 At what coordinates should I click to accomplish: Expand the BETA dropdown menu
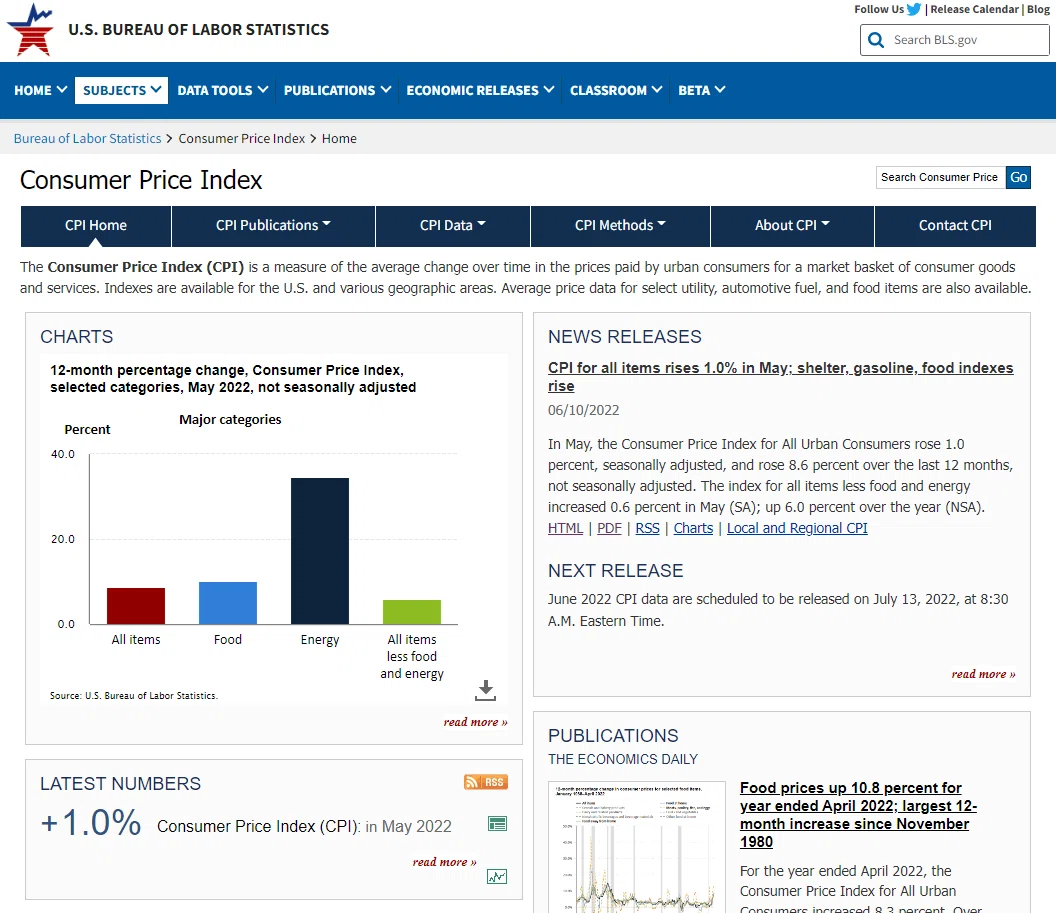[x=701, y=90]
